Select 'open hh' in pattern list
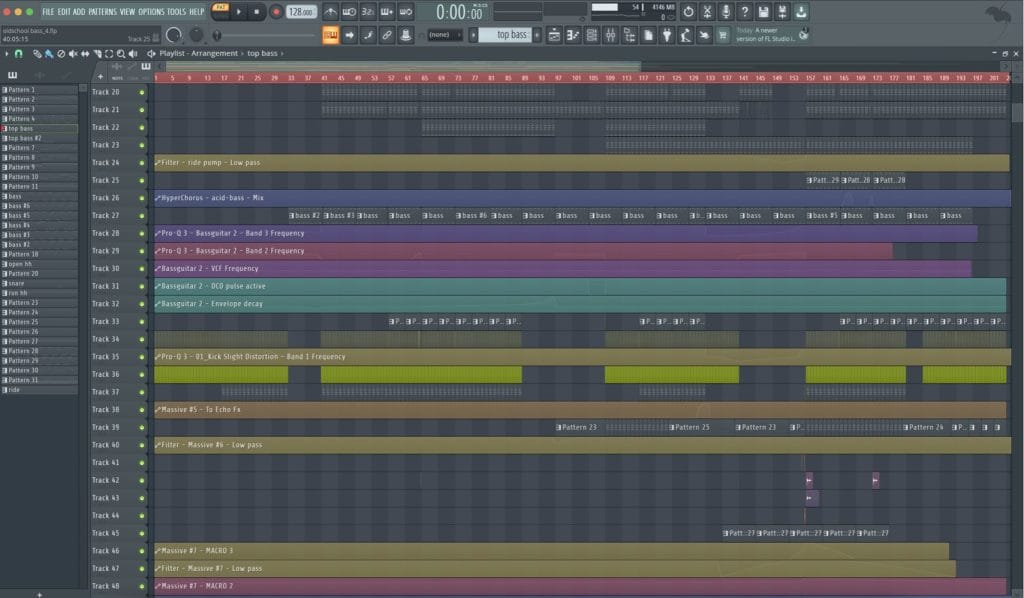The height and width of the screenshot is (598, 1024). (39, 264)
